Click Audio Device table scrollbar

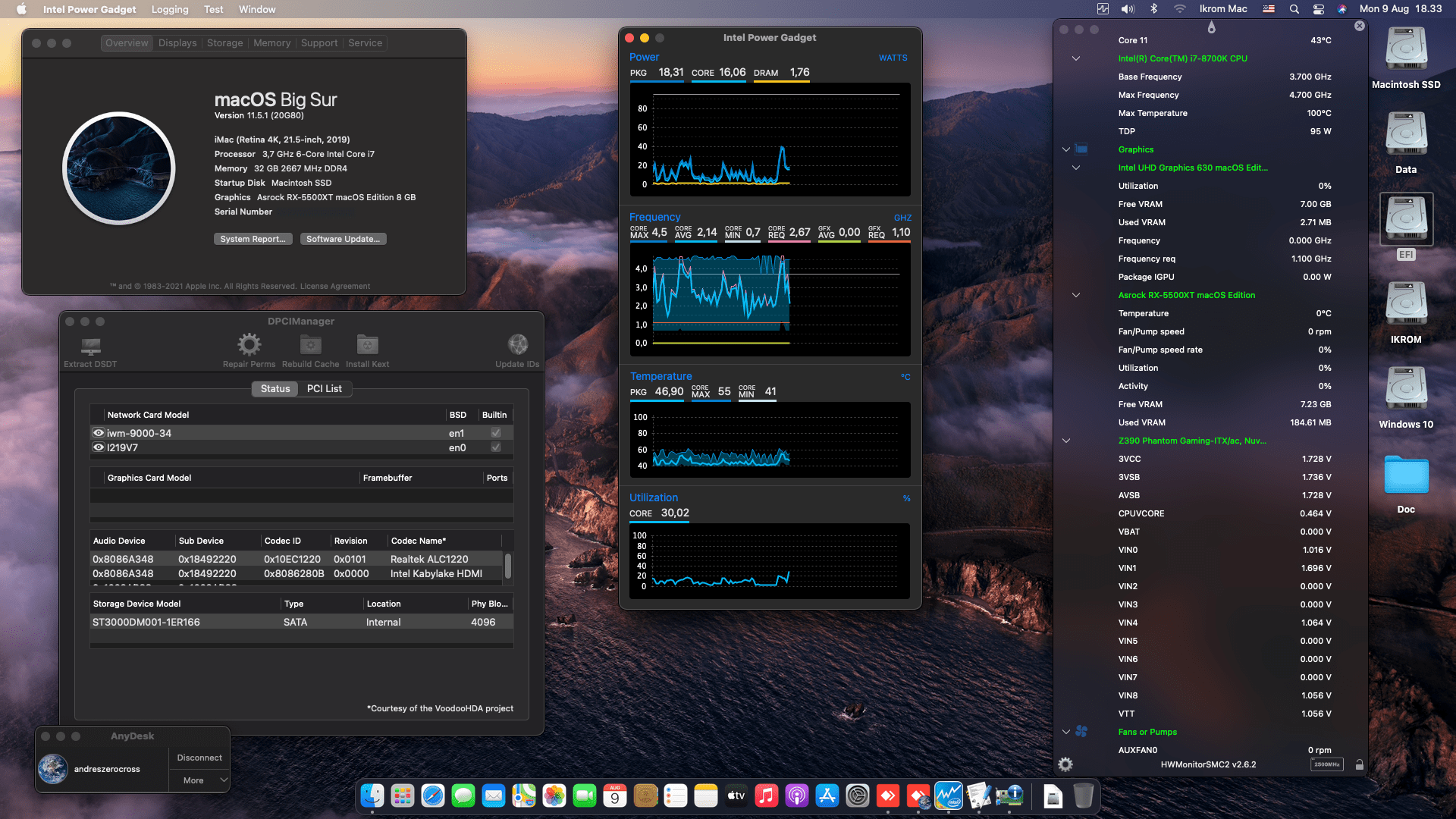508,566
